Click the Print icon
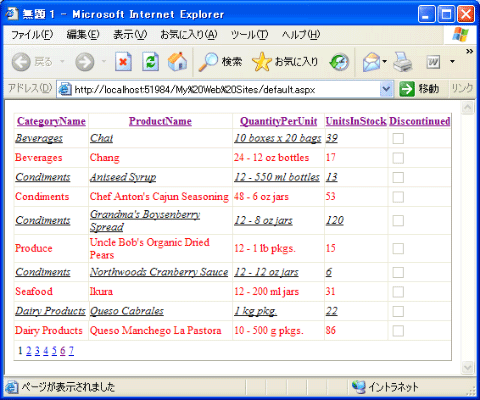Screen dimensions: 480x400 click(402, 62)
